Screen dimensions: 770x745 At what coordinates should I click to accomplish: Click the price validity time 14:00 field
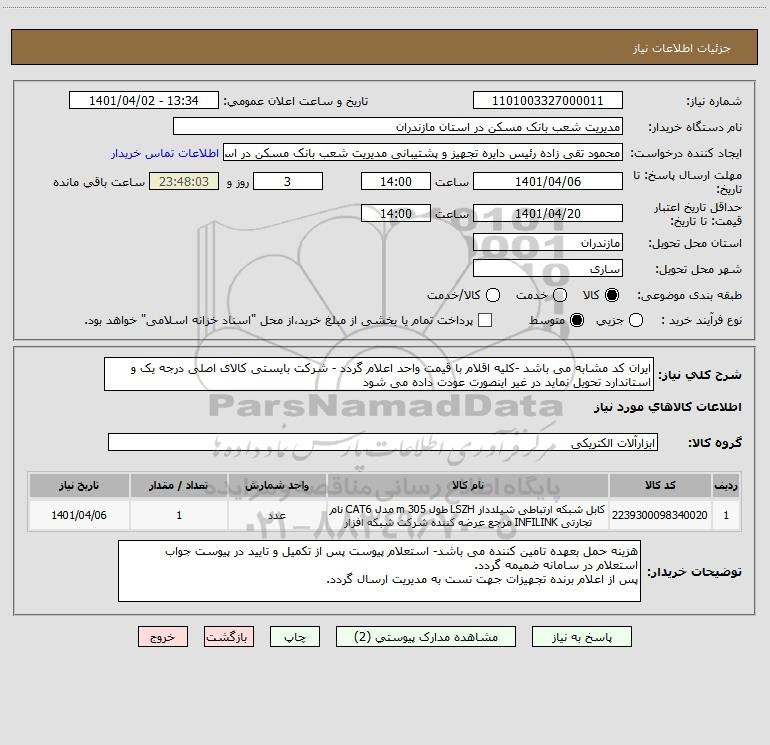click(396, 214)
